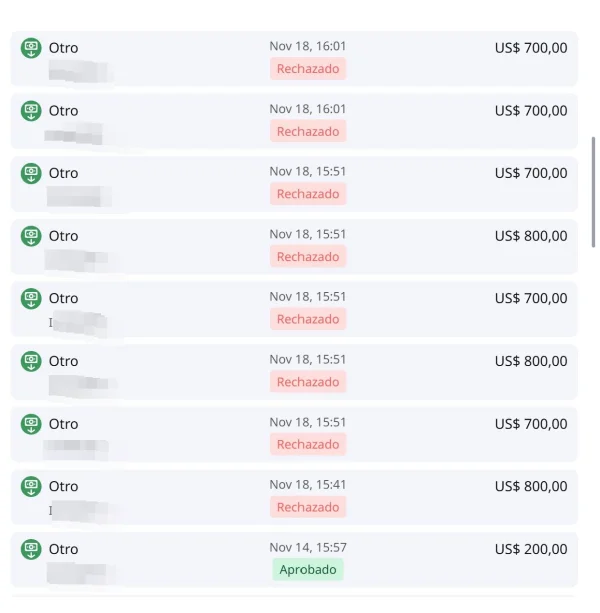Click the Rechazado badge in the topmost row
Image resolution: width=600 pixels, height=613 pixels.
307,69
